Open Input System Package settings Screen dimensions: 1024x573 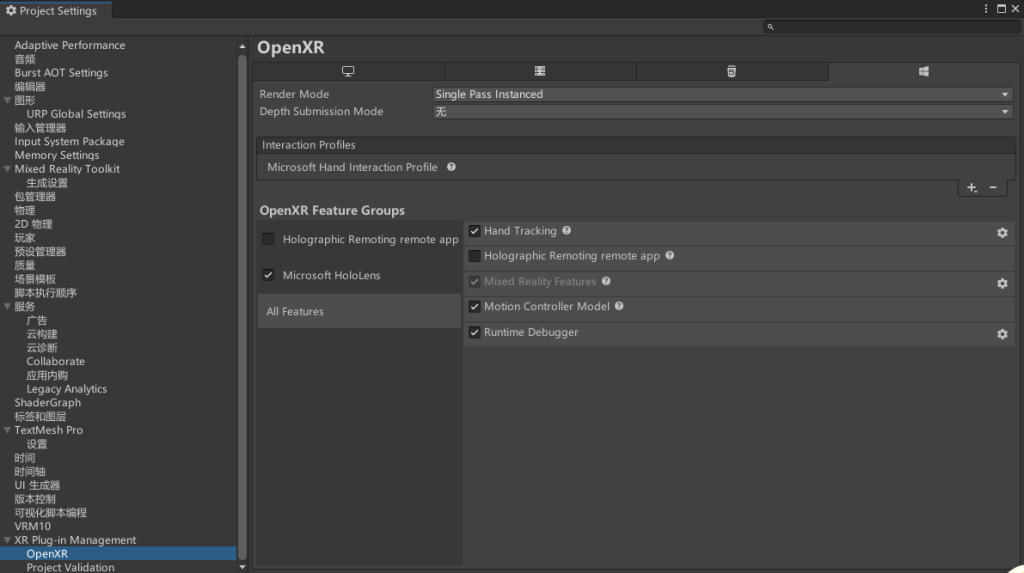[x=69, y=141]
